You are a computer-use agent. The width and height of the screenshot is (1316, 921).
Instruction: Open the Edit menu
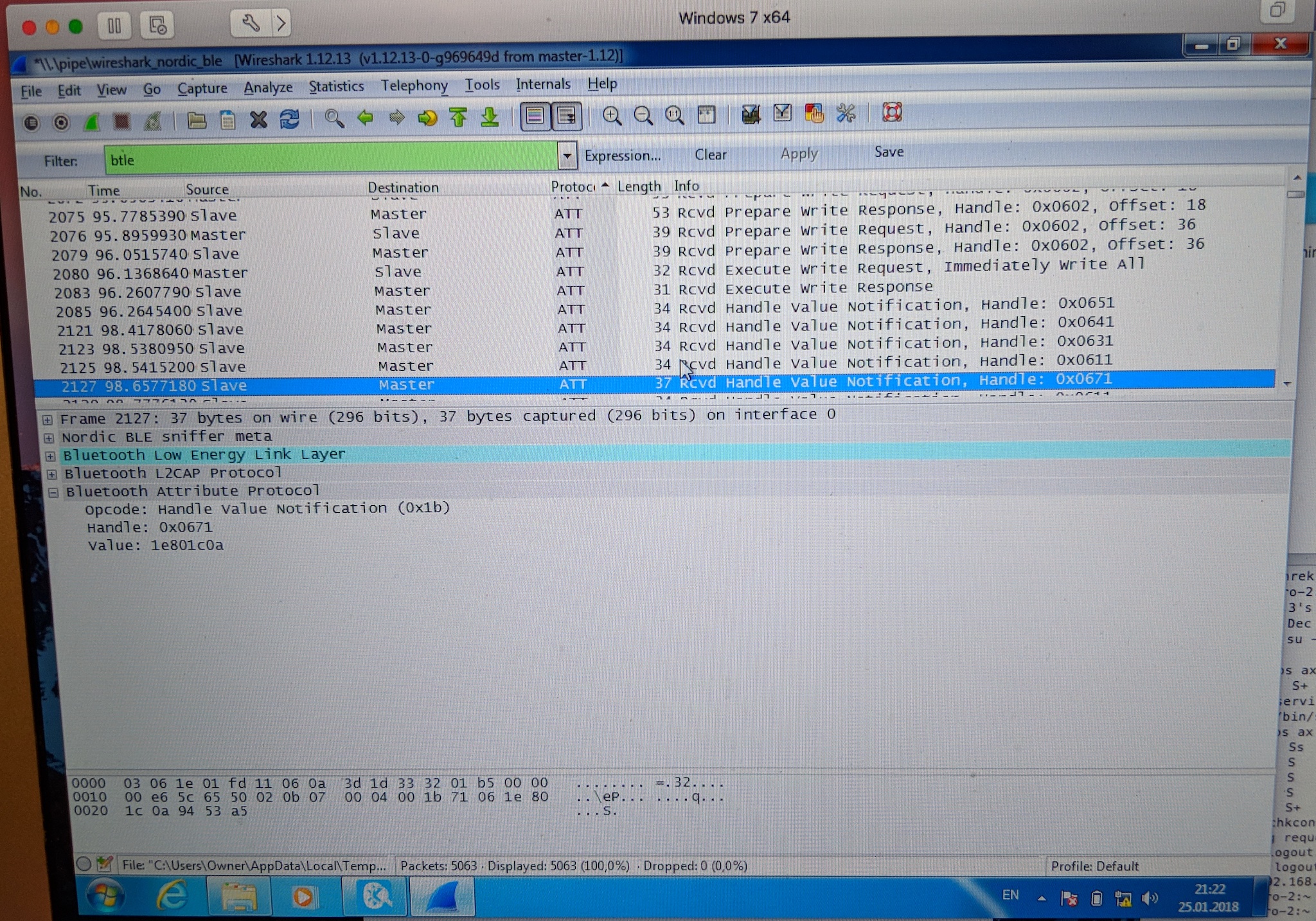69,90
